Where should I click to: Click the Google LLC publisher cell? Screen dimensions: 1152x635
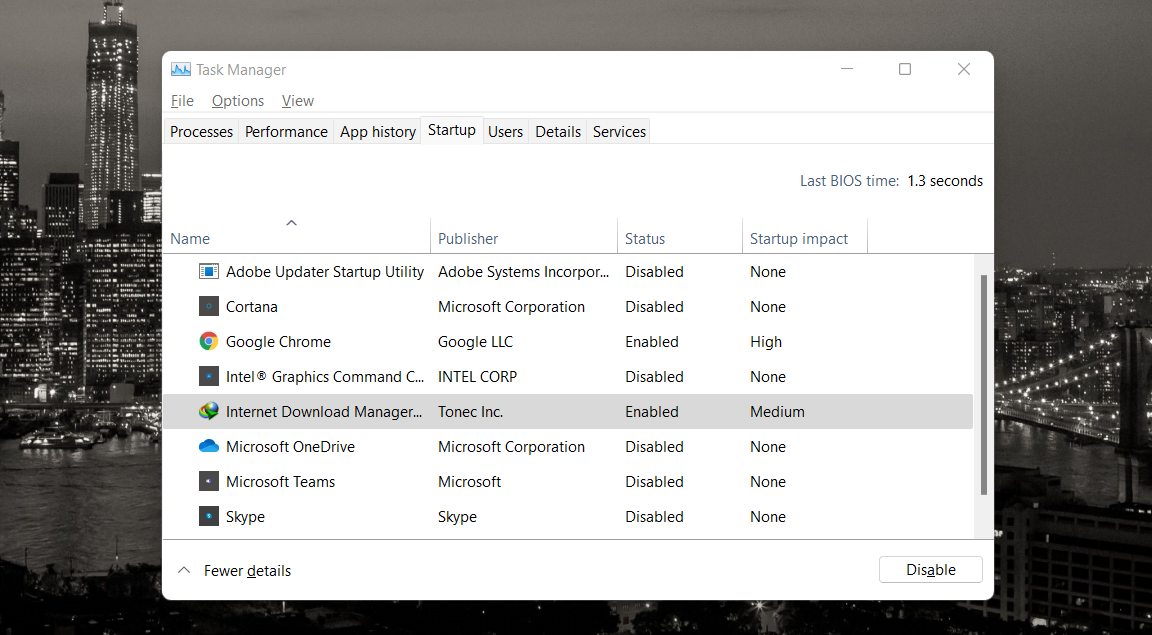(x=475, y=342)
